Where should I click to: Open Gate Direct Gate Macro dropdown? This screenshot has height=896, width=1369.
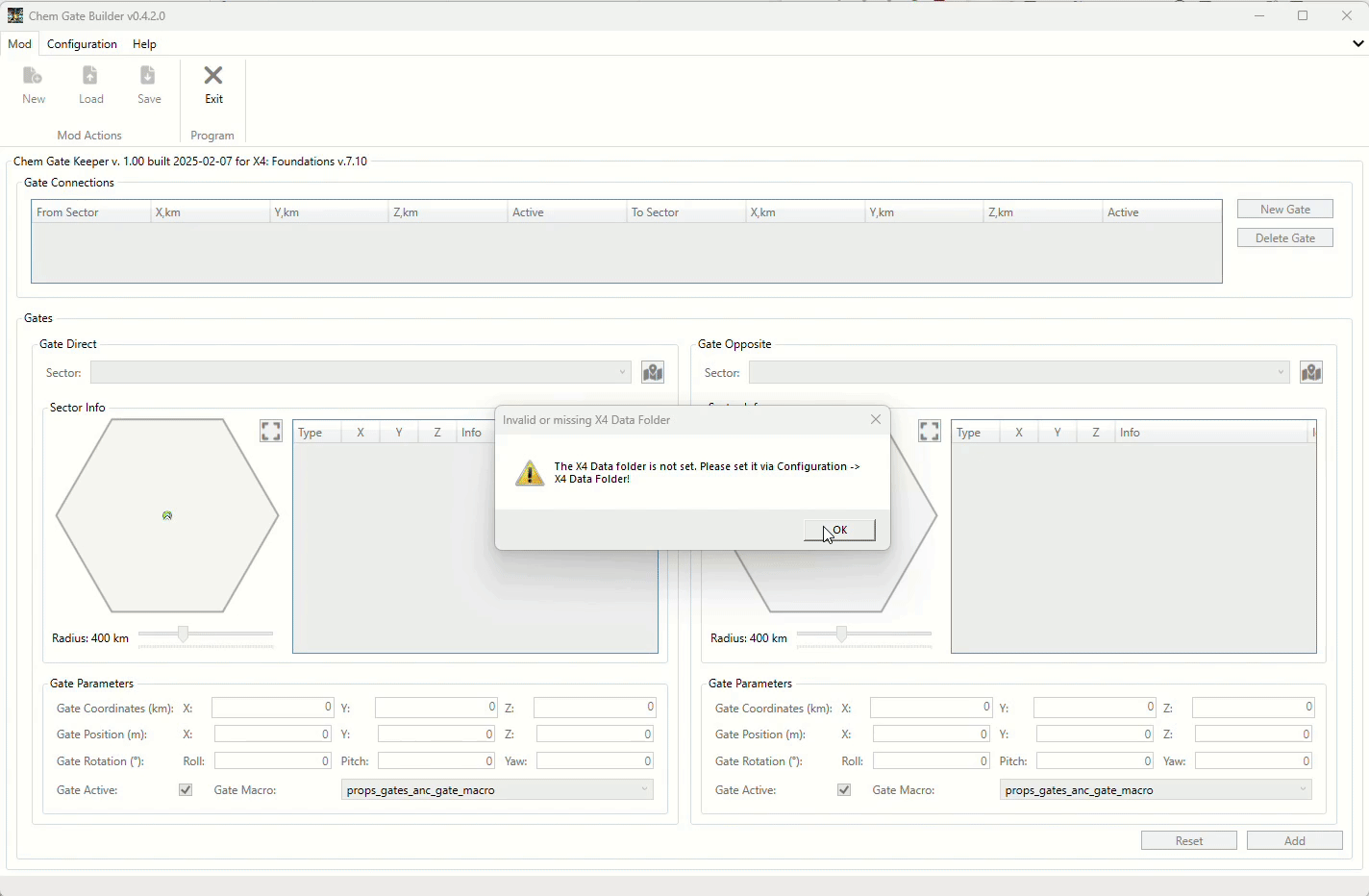(x=497, y=790)
